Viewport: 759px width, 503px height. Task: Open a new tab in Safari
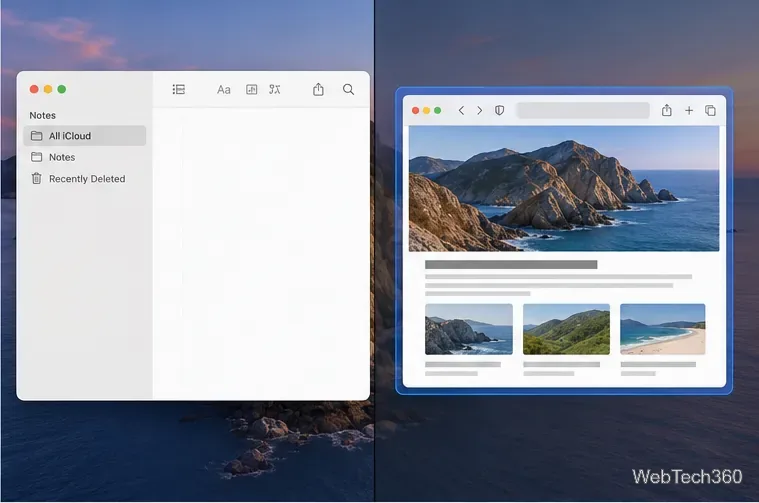point(689,110)
